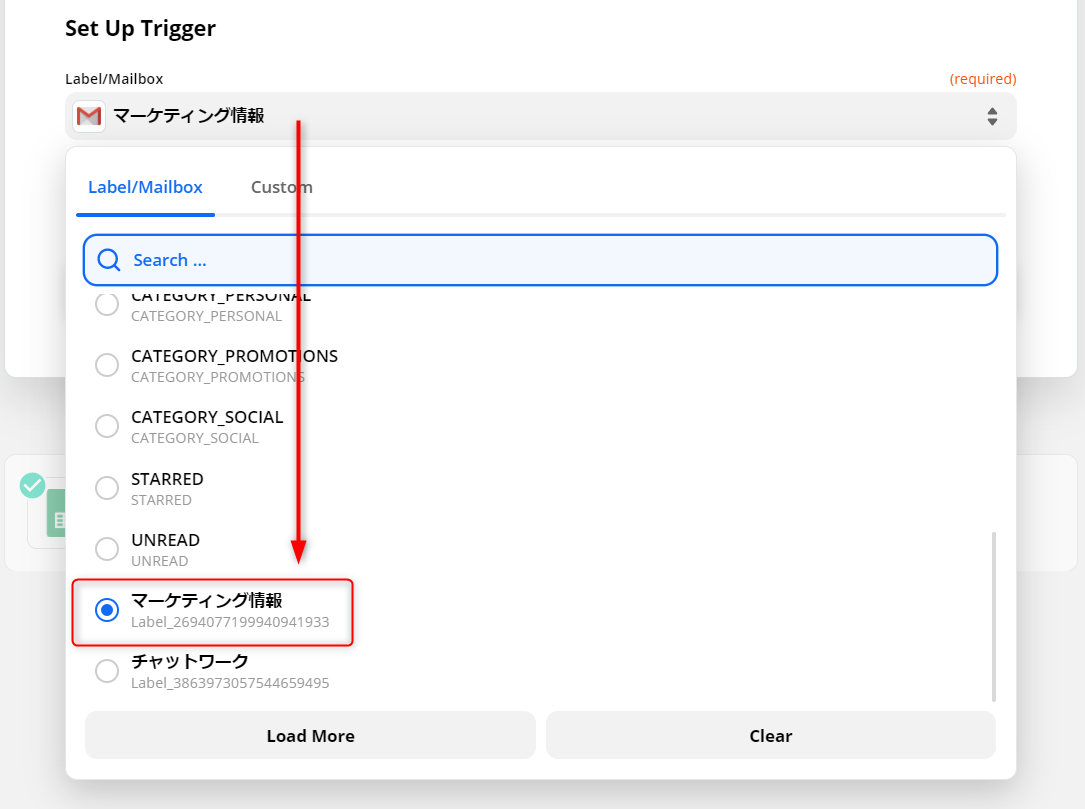Choose the チャットワーク label option

click(x=107, y=671)
